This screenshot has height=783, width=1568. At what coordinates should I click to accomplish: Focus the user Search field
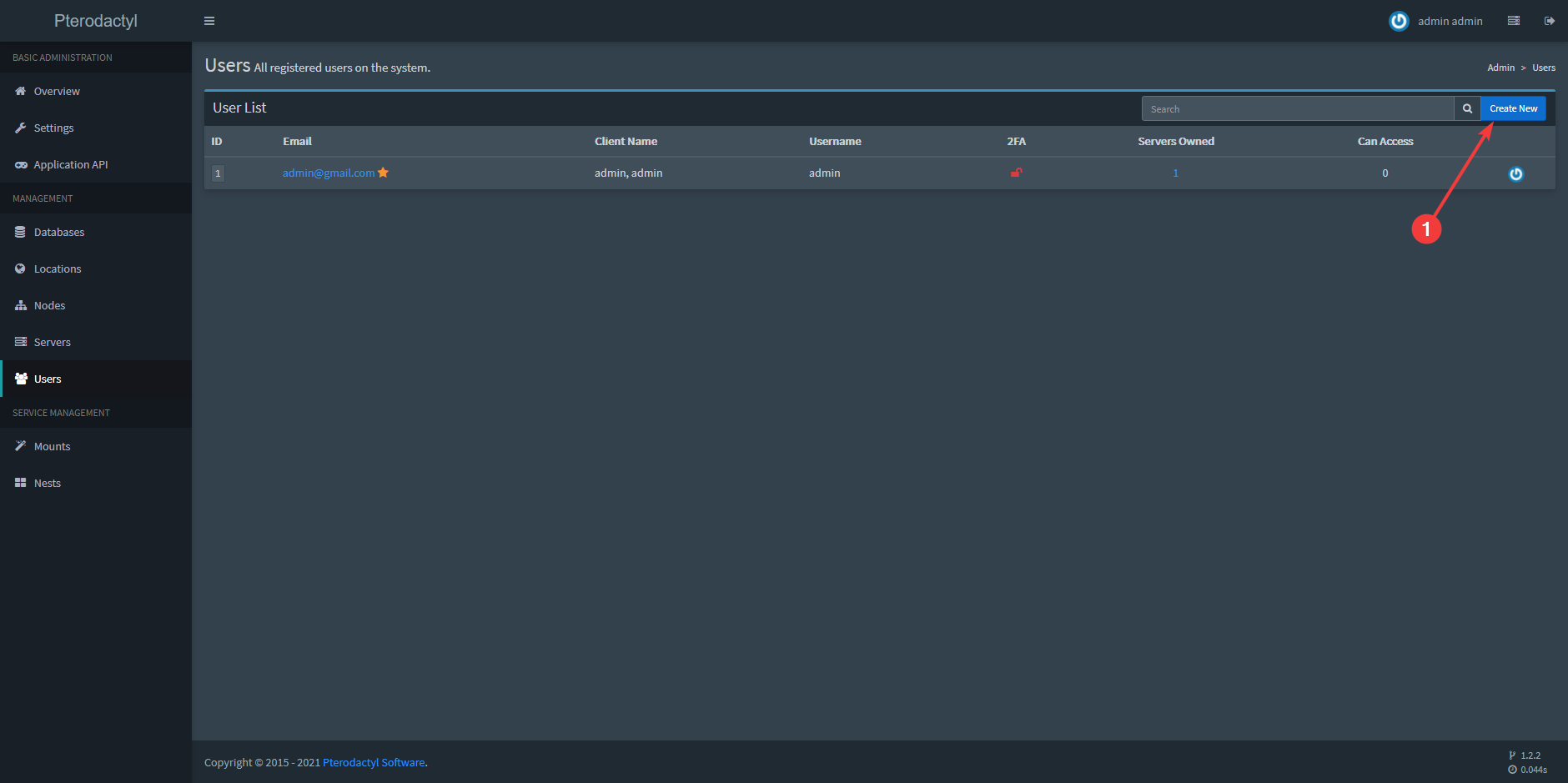pos(1298,108)
